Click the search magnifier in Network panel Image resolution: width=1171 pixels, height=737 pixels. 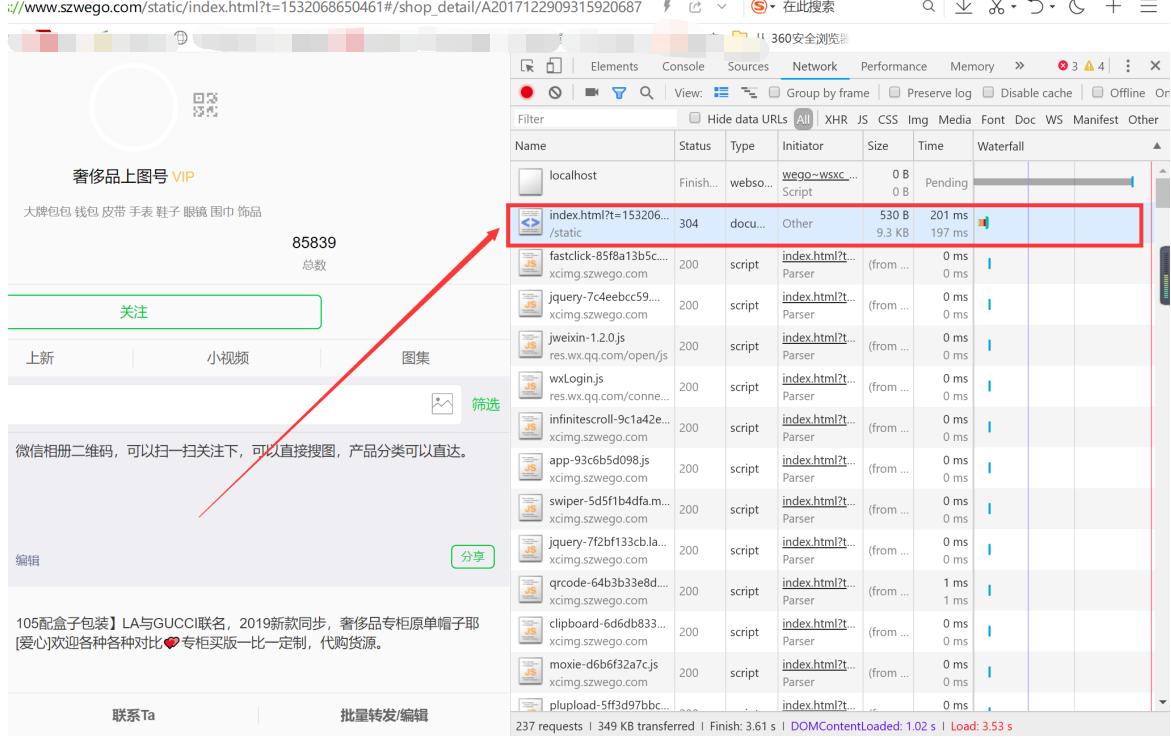pos(644,93)
